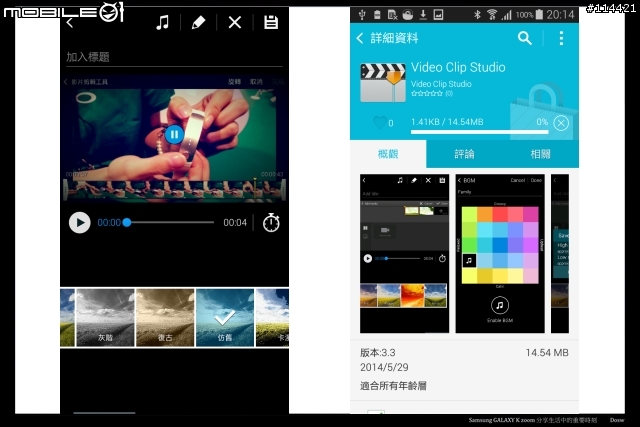Tap the Bluetooth status icon
The height and width of the screenshot is (427, 640).
477,15
